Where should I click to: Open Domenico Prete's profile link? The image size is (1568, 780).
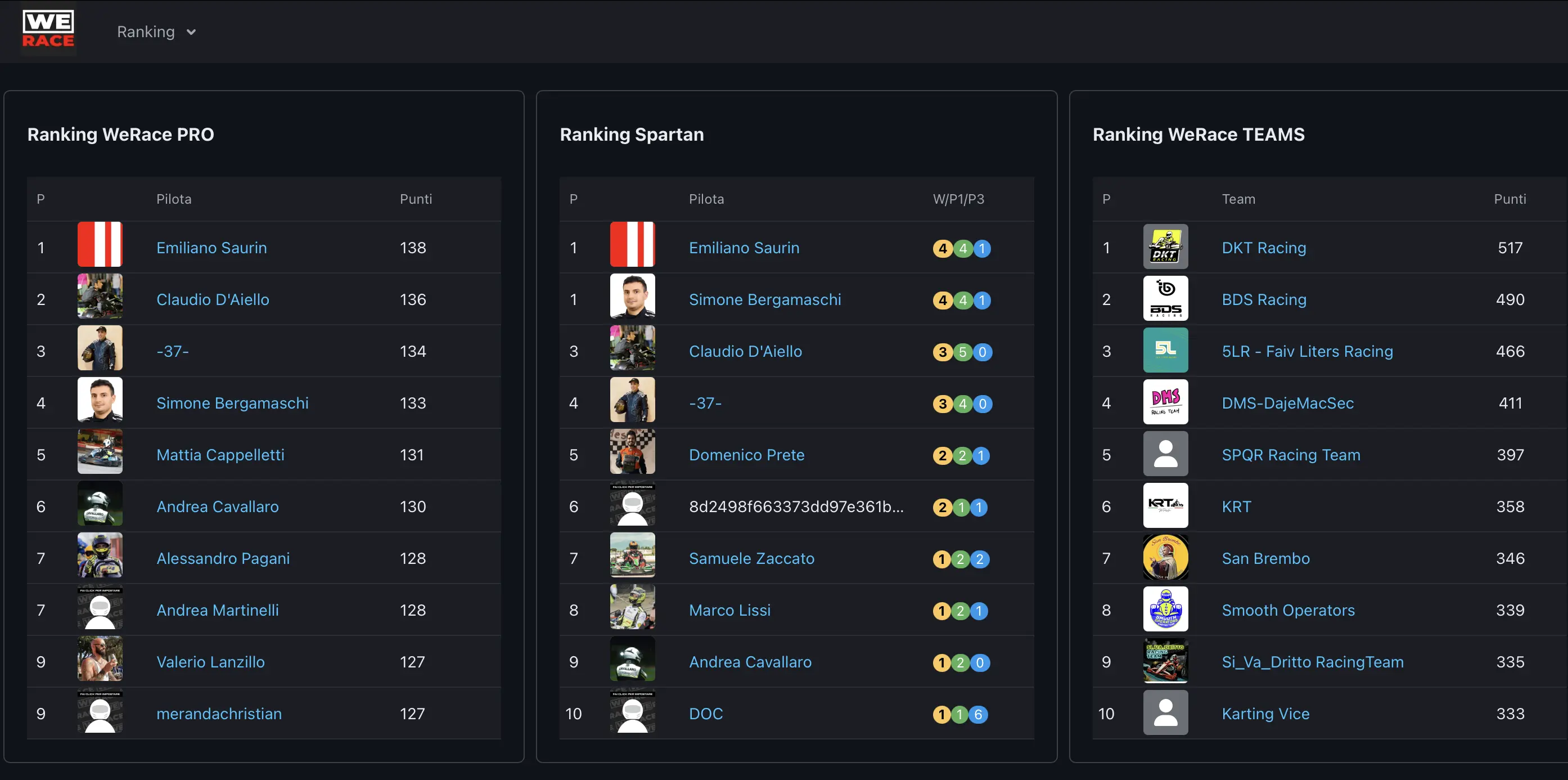746,455
